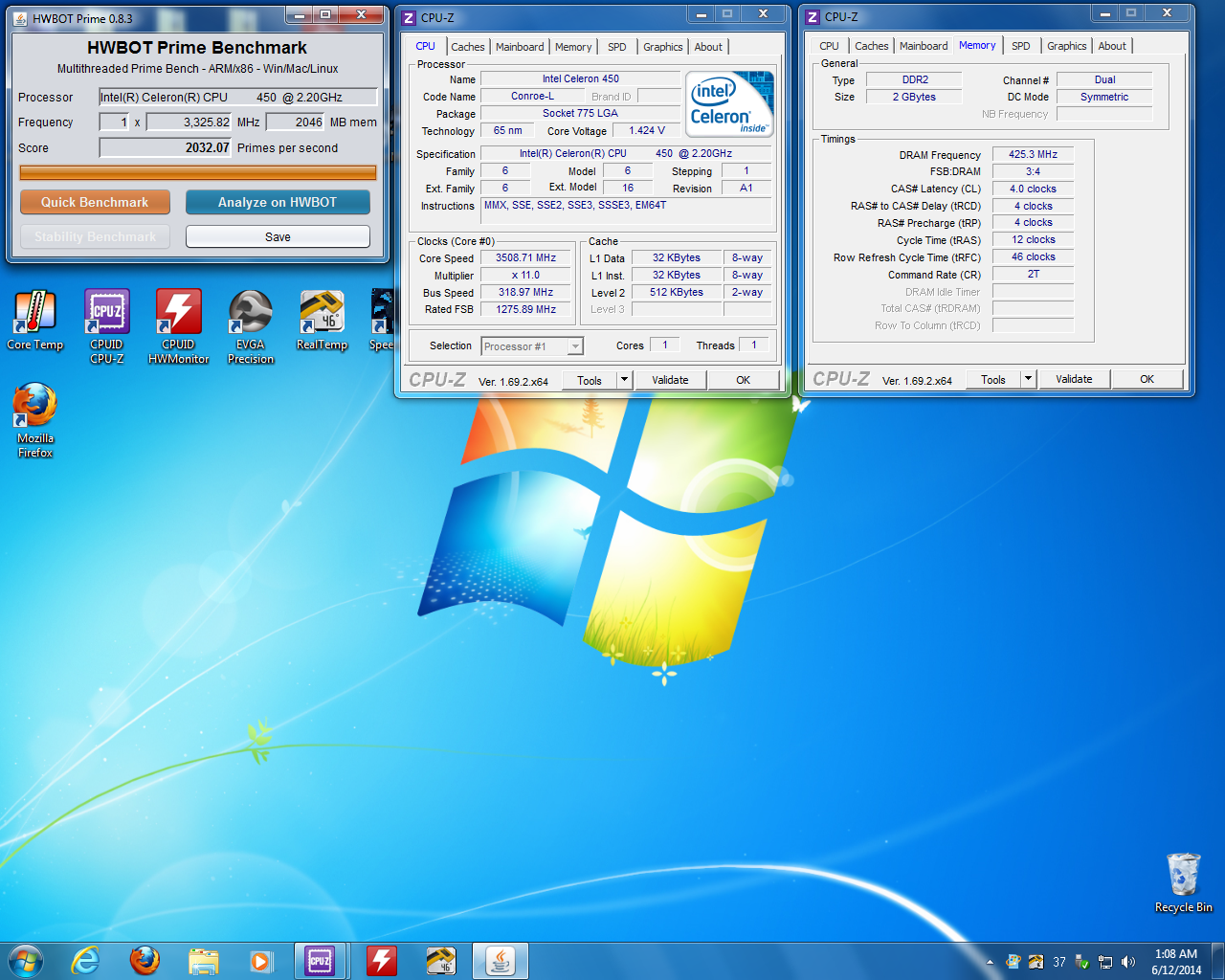
Task: Open Windows Explorer folder in taskbar
Action: pos(203,960)
